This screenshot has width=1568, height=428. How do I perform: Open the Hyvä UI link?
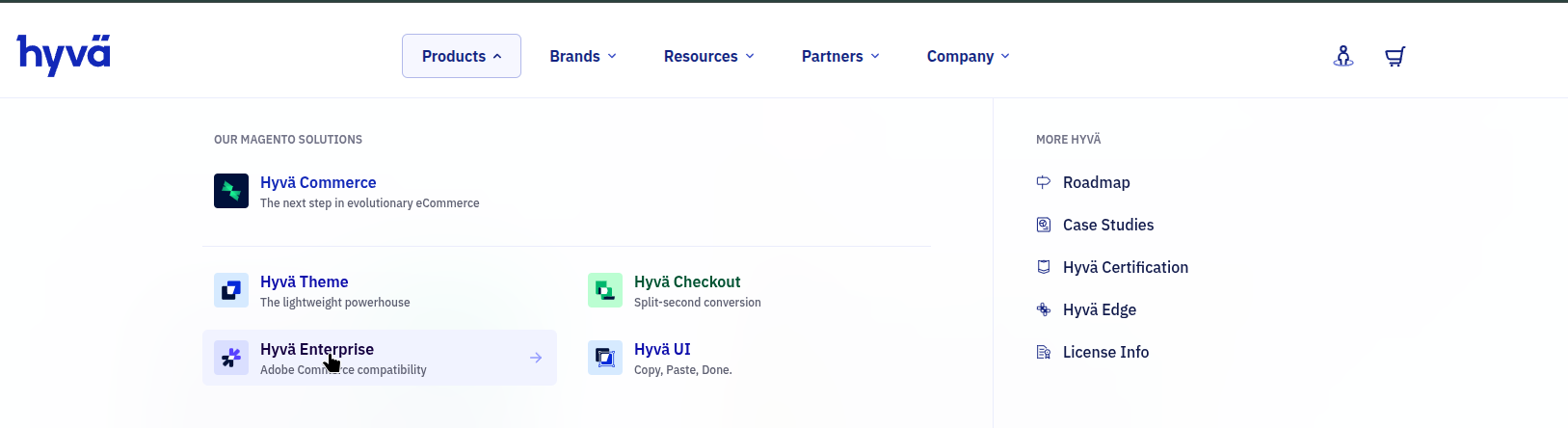click(x=662, y=349)
